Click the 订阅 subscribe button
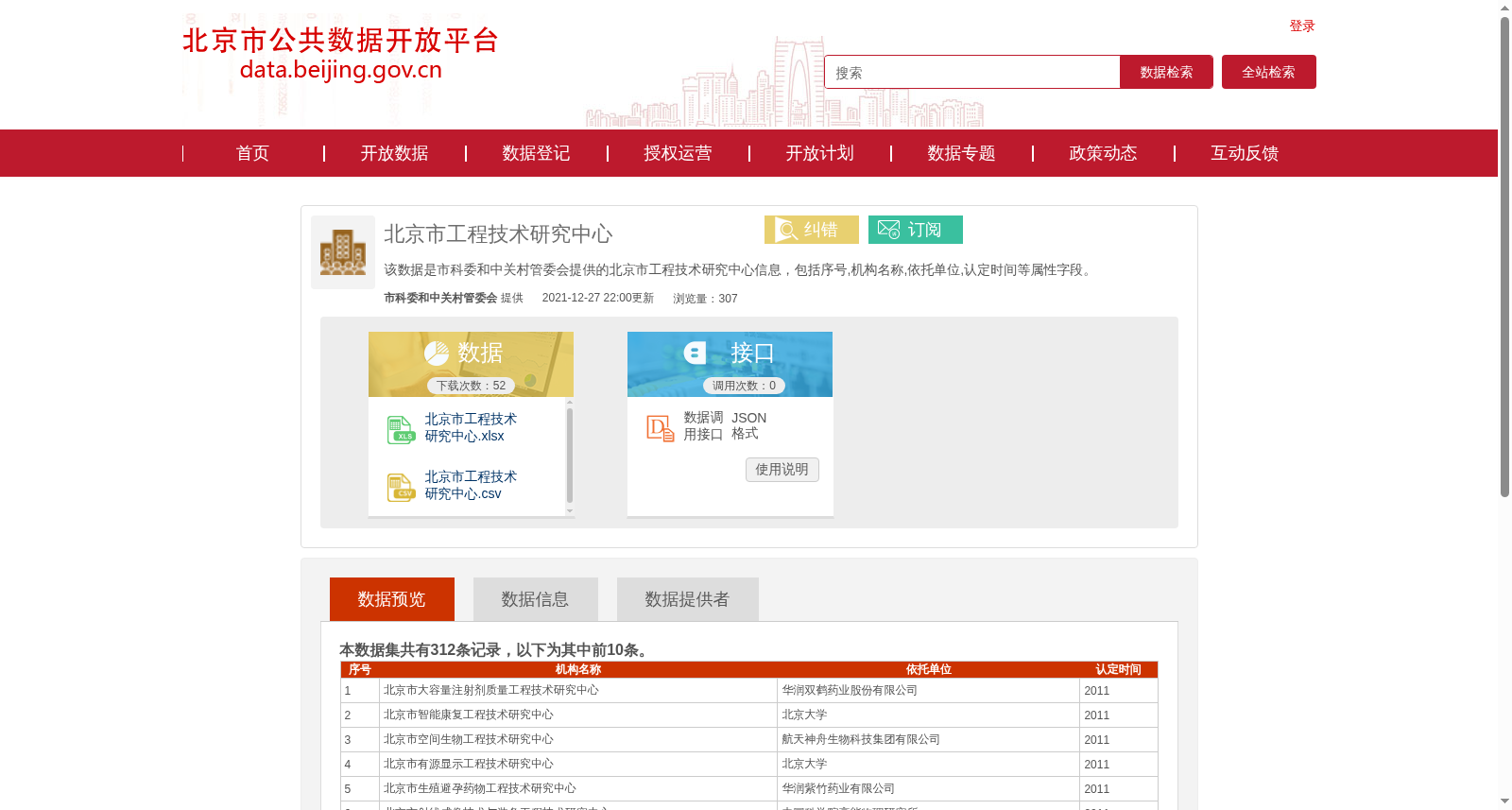1512x810 pixels. coord(916,230)
